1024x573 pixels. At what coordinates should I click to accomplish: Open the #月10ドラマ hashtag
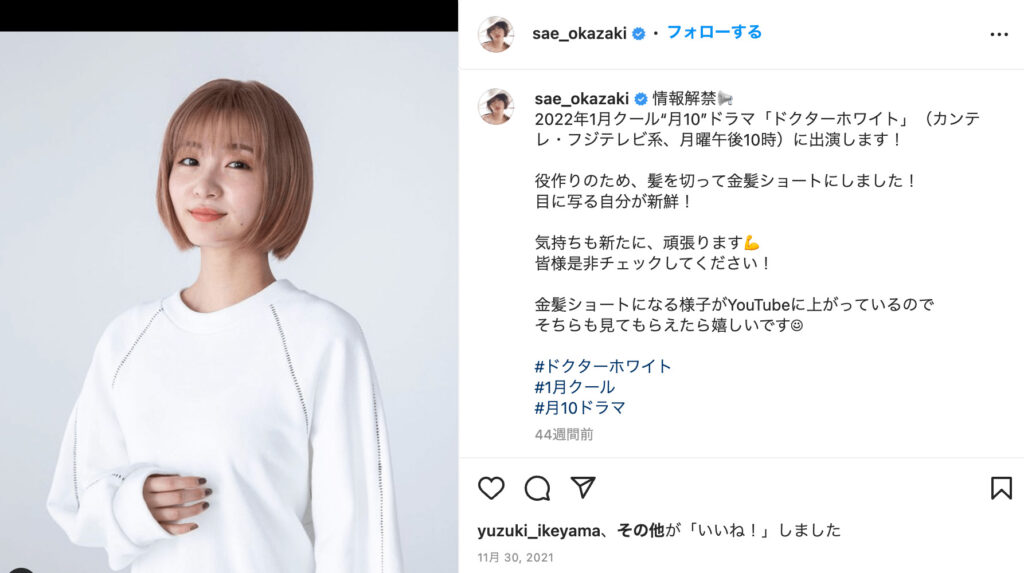[x=580, y=408]
